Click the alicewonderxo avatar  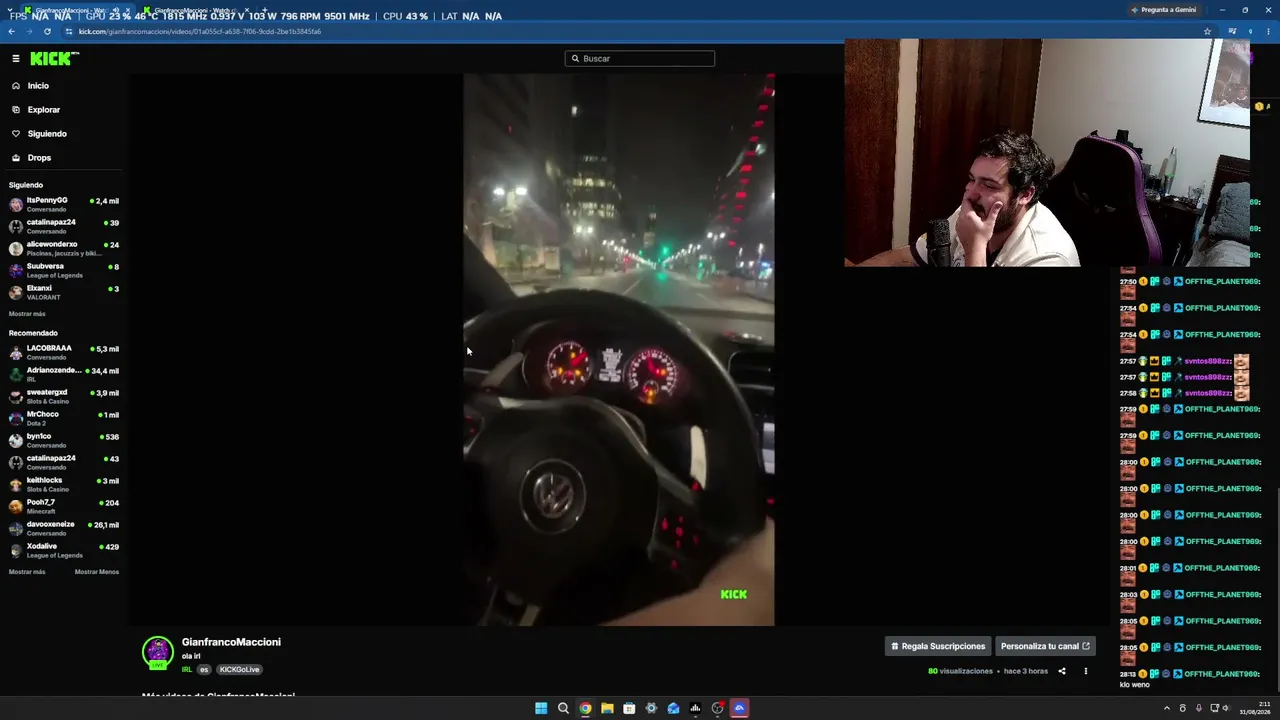click(x=16, y=248)
